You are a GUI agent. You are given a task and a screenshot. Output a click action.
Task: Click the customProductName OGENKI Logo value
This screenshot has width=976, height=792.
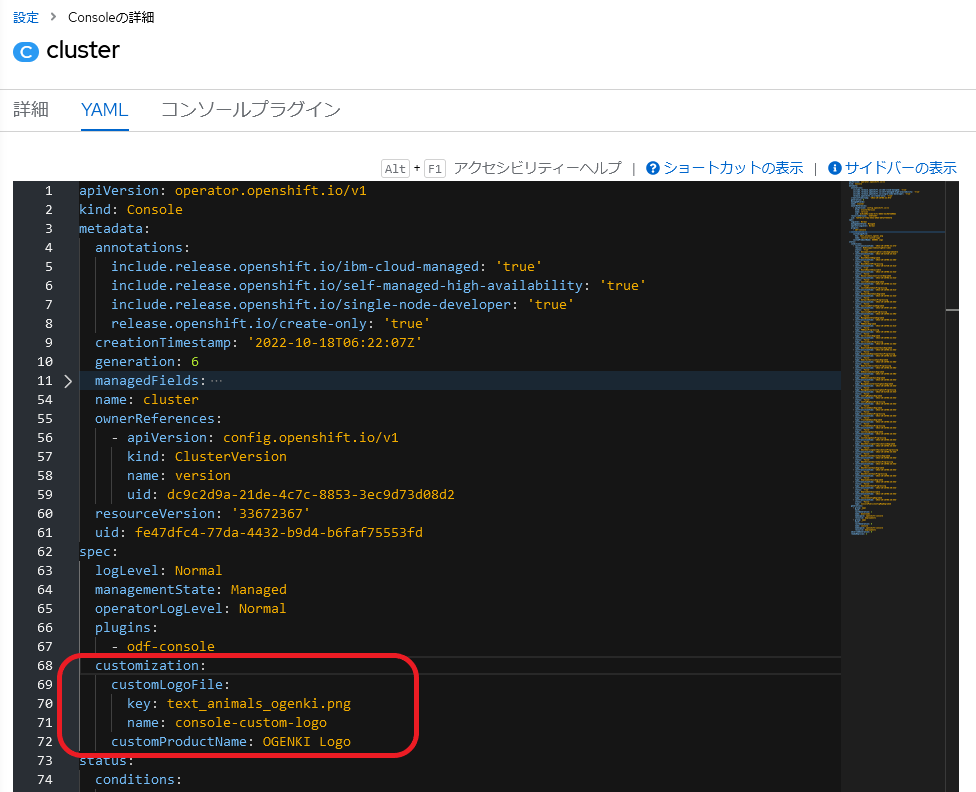306,742
